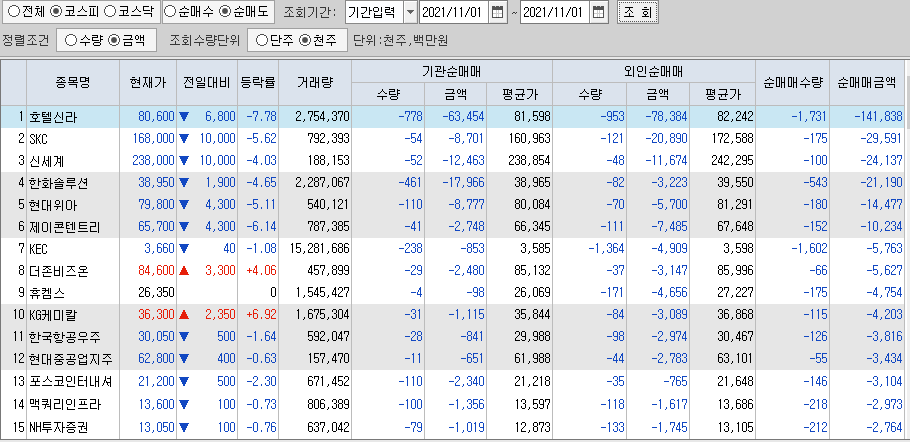The image size is (910, 442).
Task: Edit the end date field 2021/11/01
Action: pyautogui.click(x=556, y=12)
